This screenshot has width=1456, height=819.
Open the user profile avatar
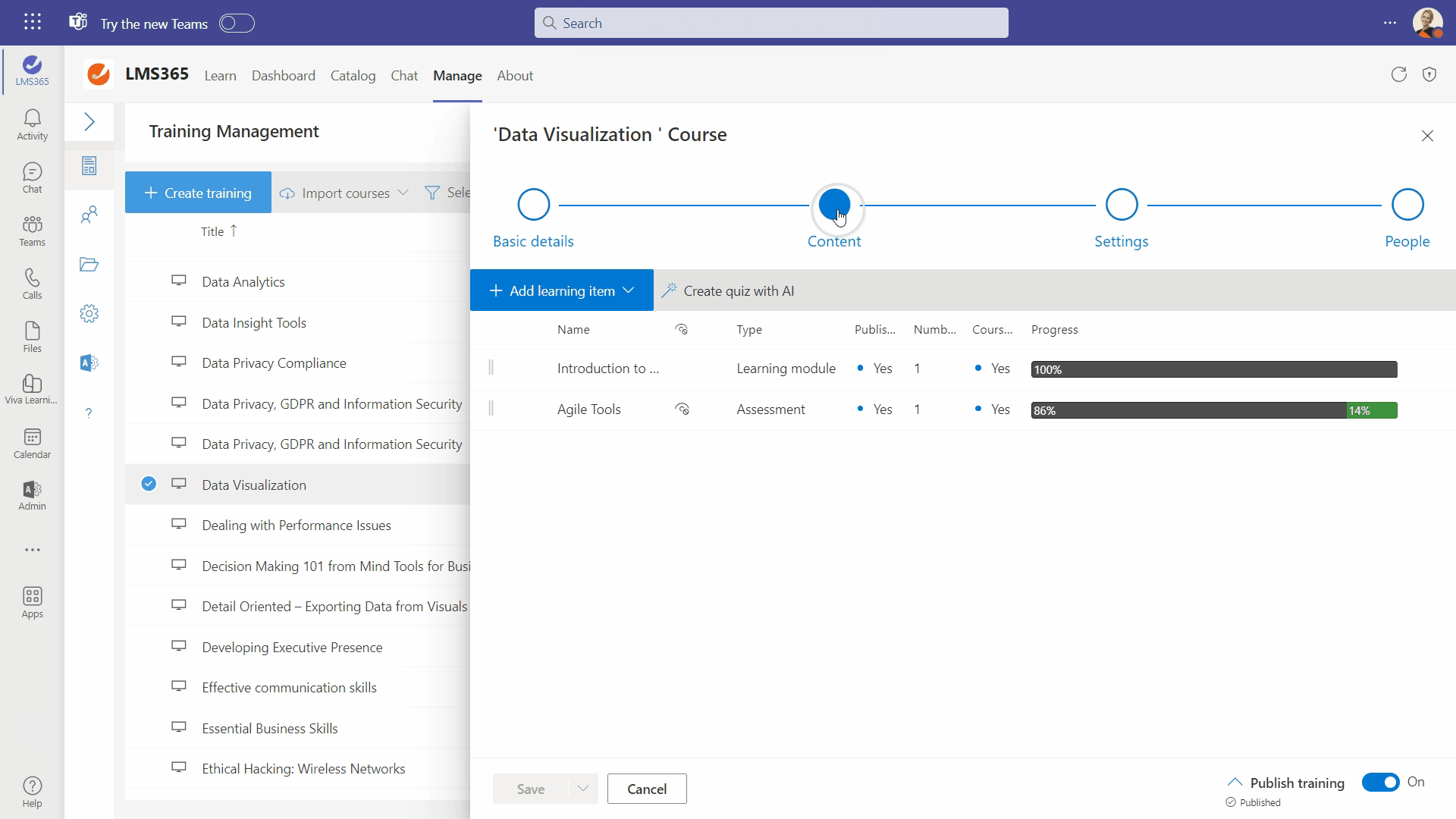[1427, 23]
